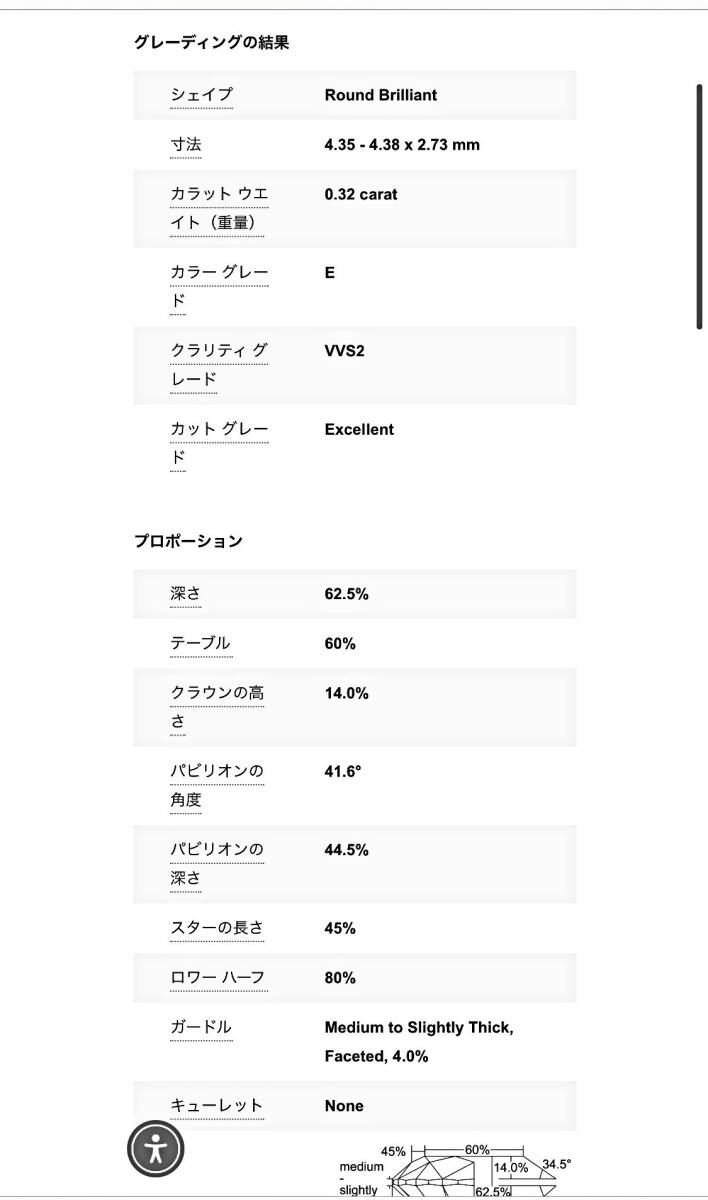Click the パビリオンの深さ label
The width and height of the screenshot is (708, 1200).
click(x=217, y=864)
